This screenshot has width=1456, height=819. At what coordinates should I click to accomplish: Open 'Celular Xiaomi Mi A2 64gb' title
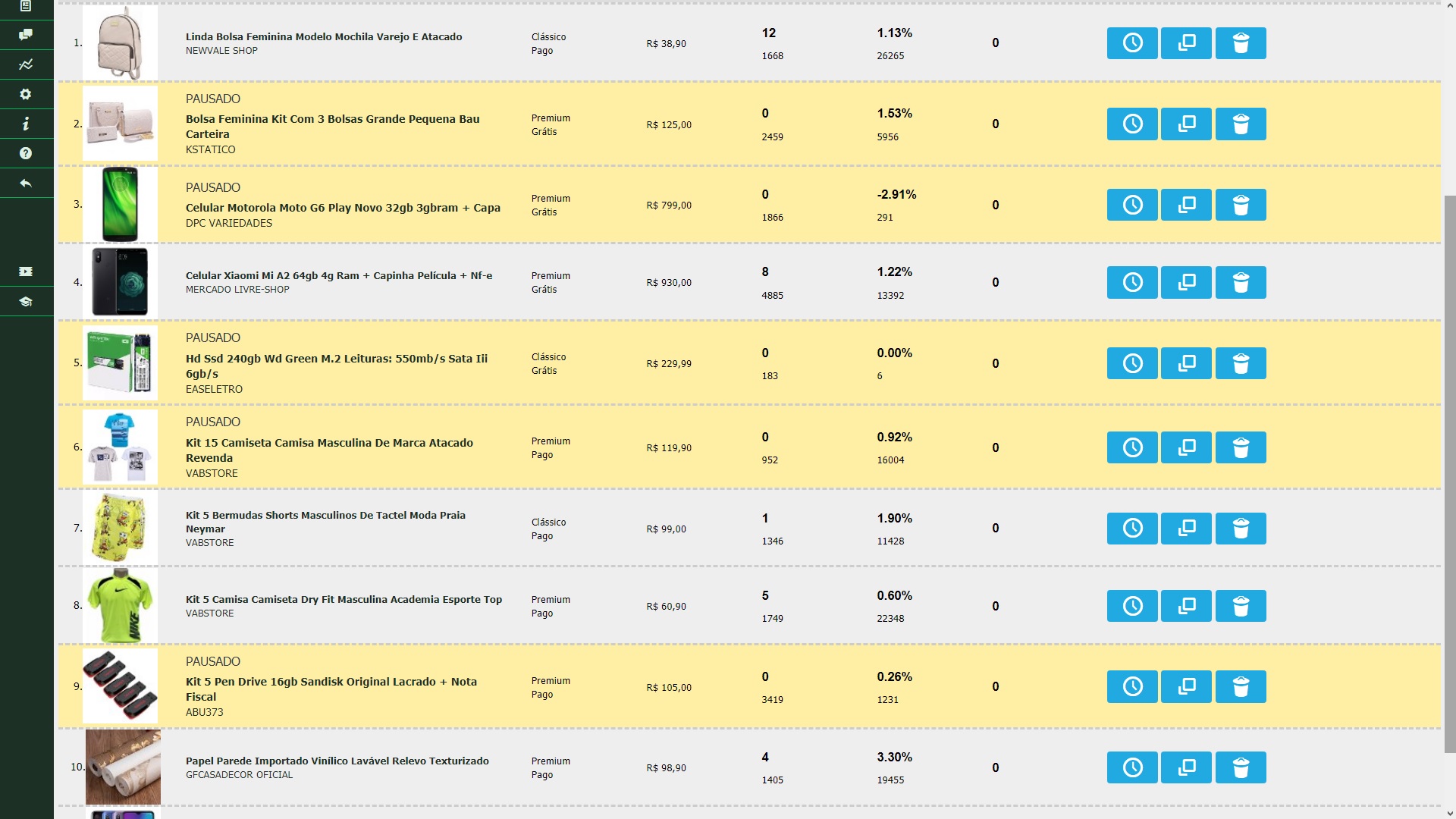click(x=339, y=275)
